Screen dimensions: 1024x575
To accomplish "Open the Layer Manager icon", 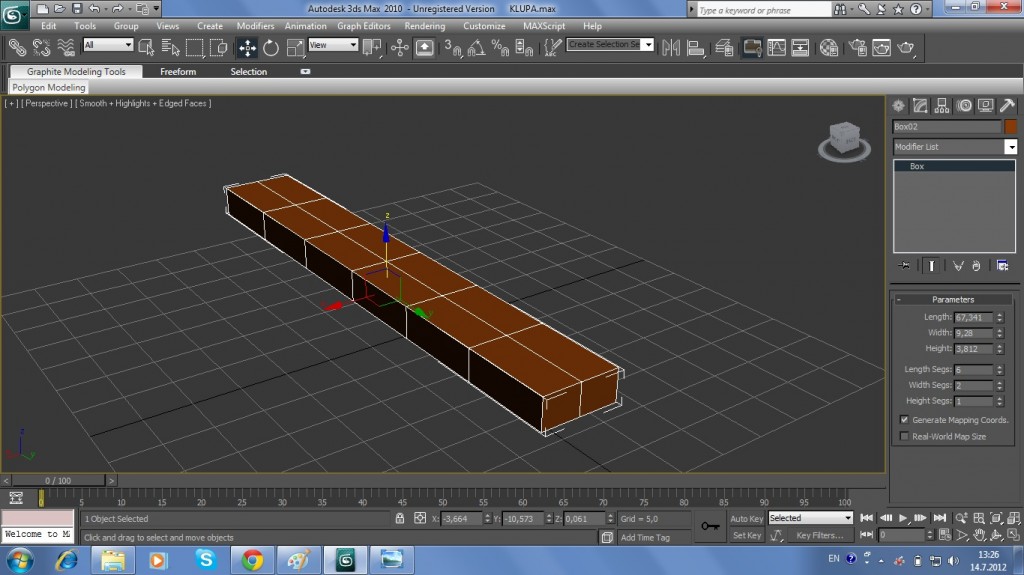I will [724, 48].
